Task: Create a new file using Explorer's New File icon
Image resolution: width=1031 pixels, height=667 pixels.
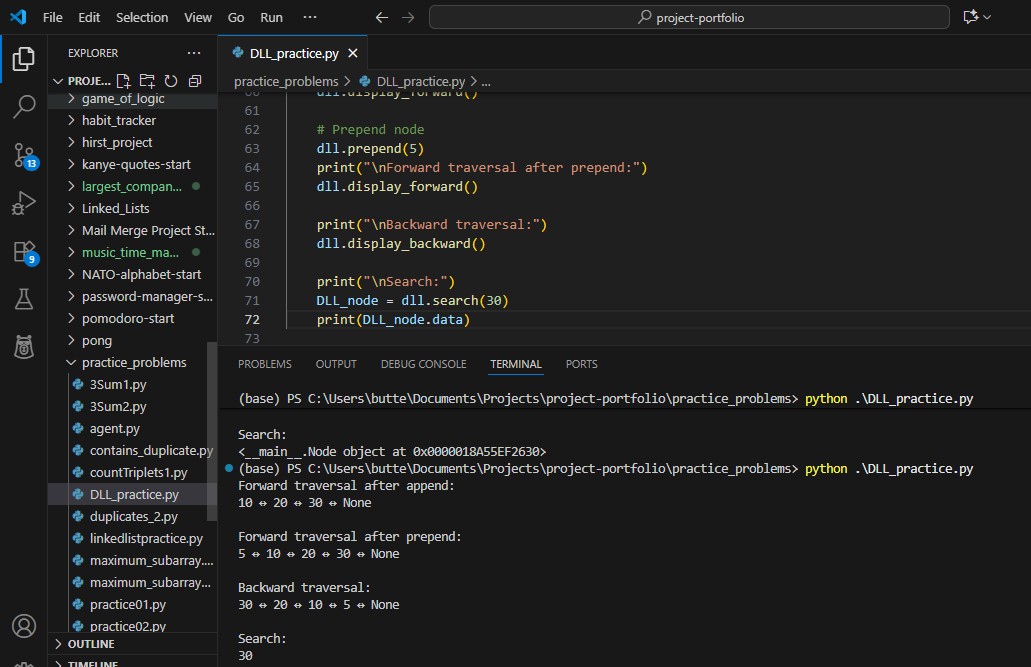Action: tap(124, 81)
